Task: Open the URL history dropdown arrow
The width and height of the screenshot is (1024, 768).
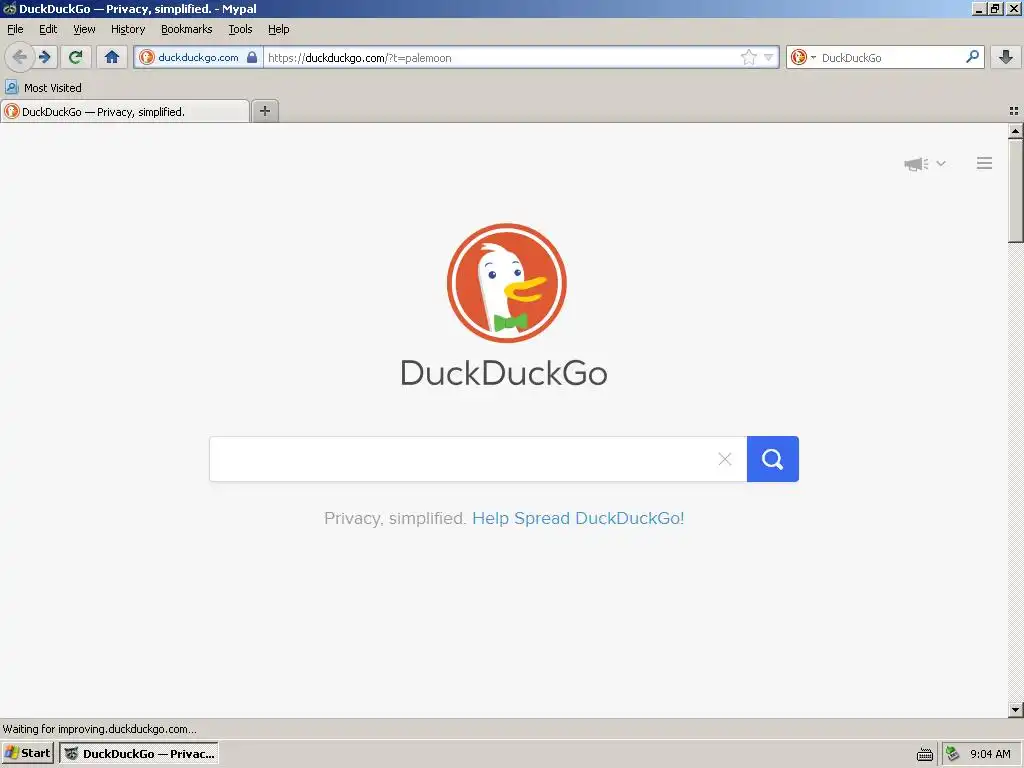Action: point(769,57)
